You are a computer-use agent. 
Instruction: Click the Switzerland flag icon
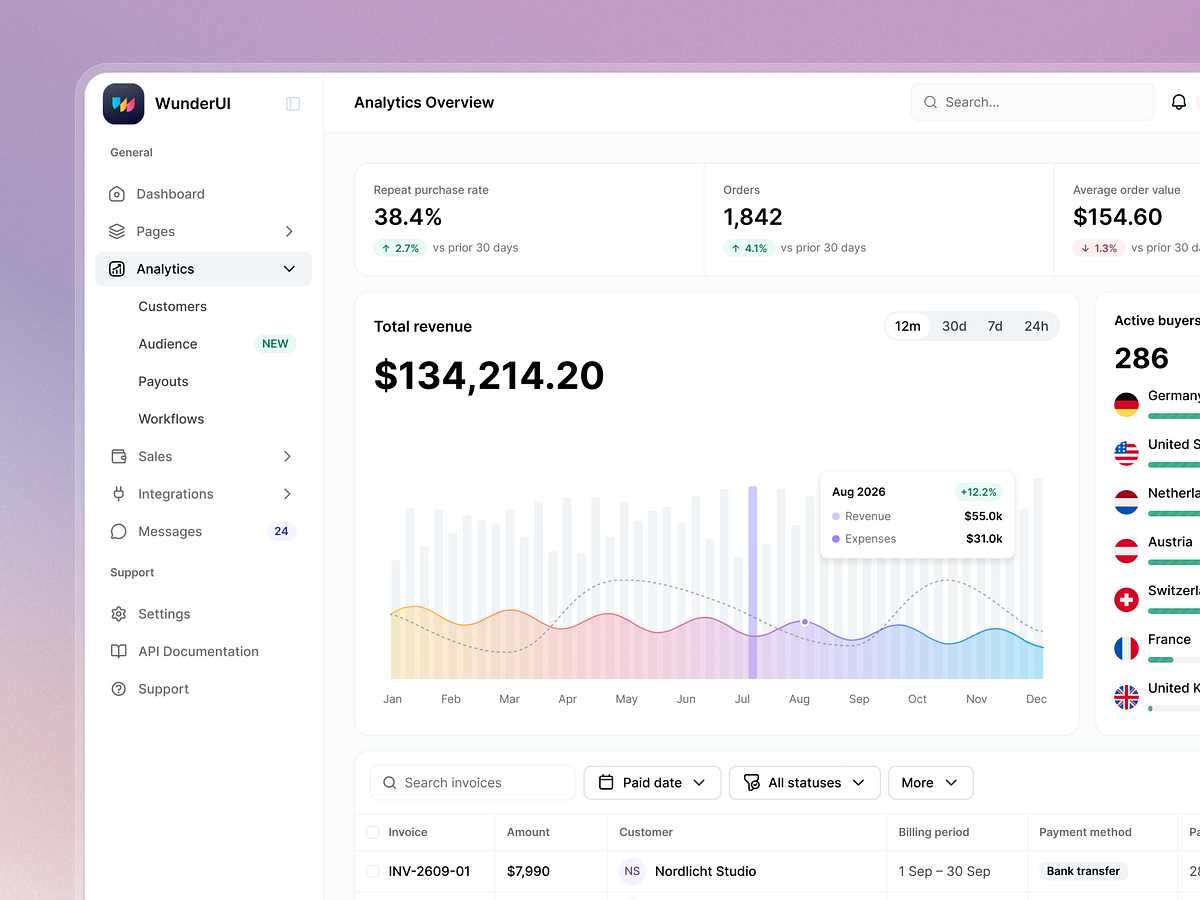1126,600
